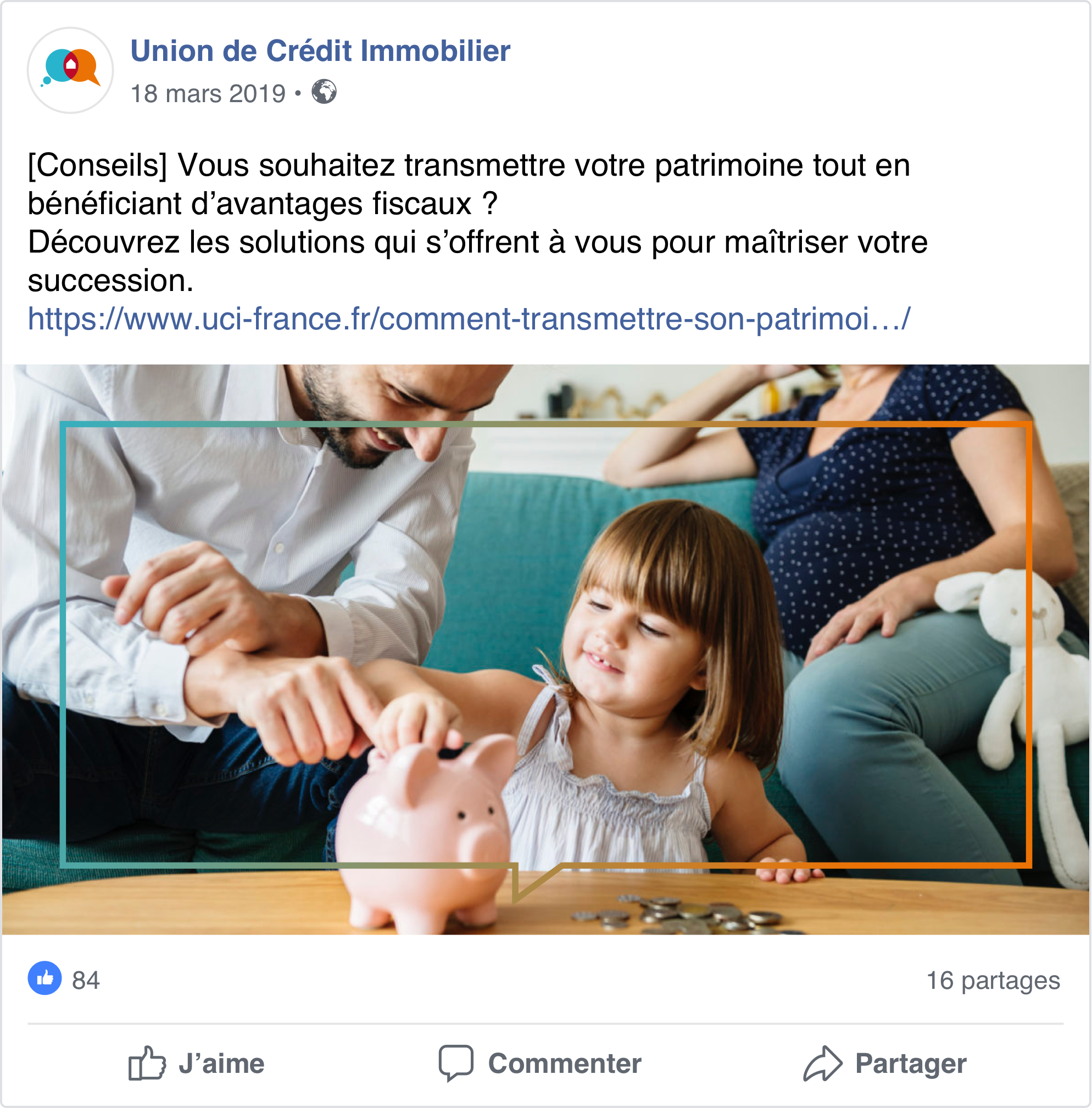Click the [Conseils] post text paragraph
This screenshot has width=1092, height=1108.
(x=477, y=222)
